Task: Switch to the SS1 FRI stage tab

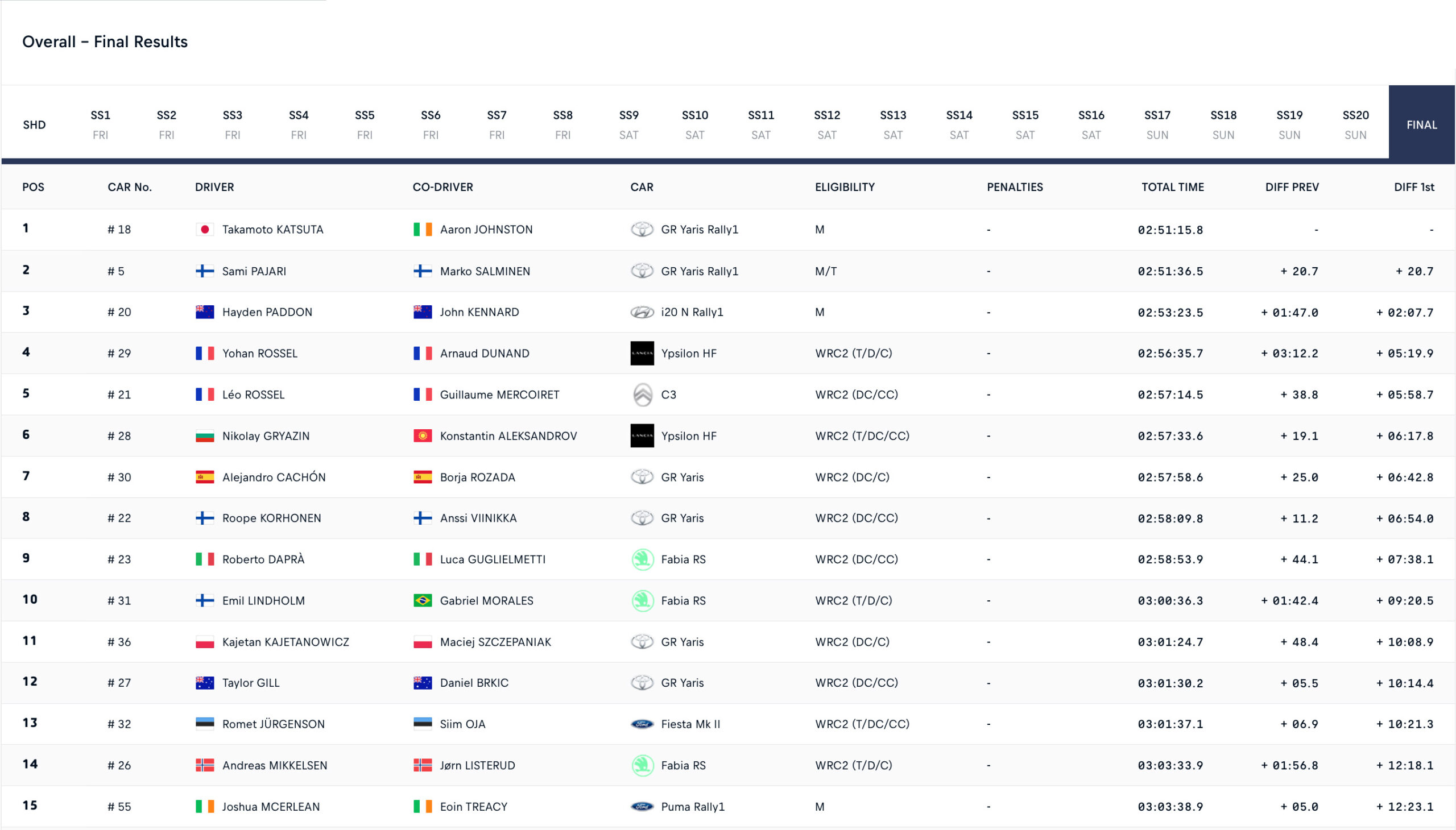Action: pos(100,125)
